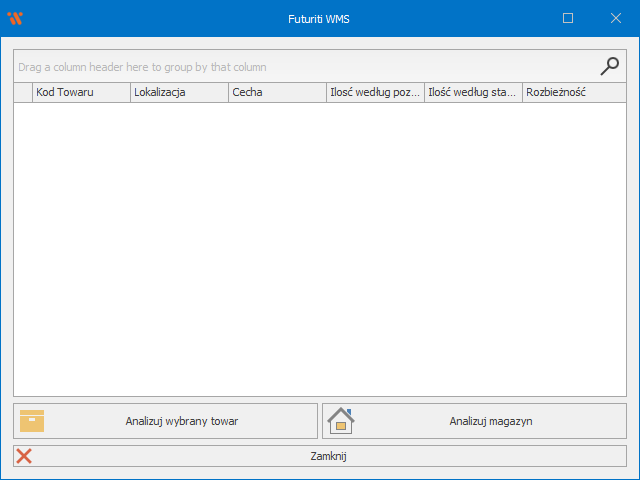This screenshot has width=640, height=480.
Task: Click the 'Futuriti WMS' title bar text
Action: point(319,18)
